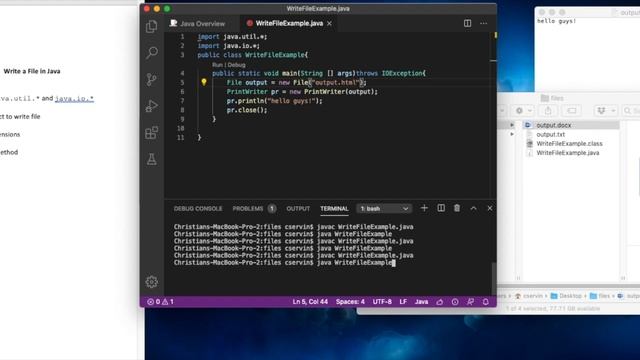Click the Run code lens link
Viewport: 640px width, 360px height.
pyautogui.click(x=217, y=65)
